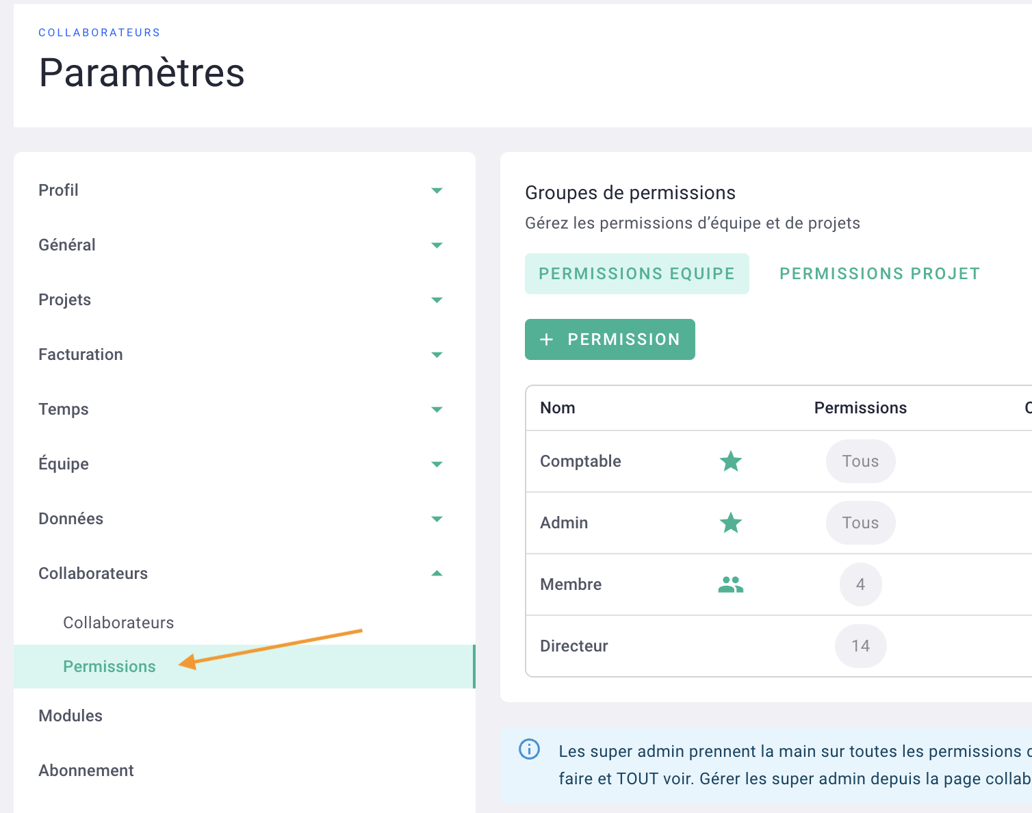Select the PERMISSIONS EQUIPE tab
Viewport: 1032px width, 813px height.
pyautogui.click(x=637, y=273)
